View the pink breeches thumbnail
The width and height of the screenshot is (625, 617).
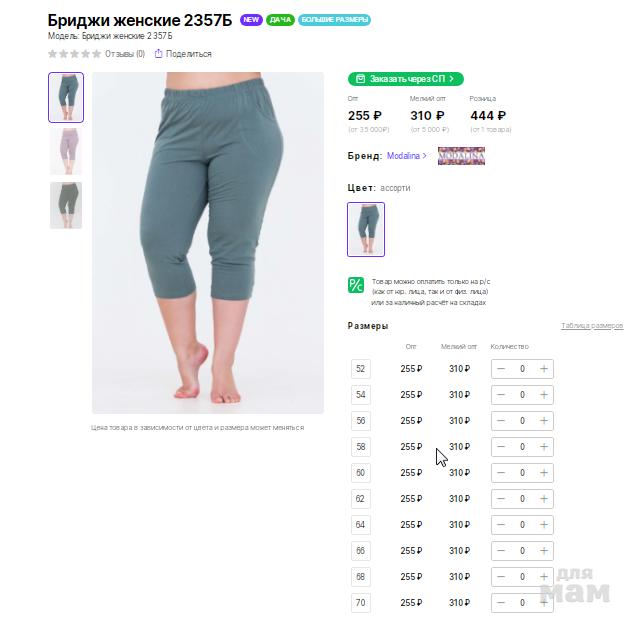[x=66, y=151]
